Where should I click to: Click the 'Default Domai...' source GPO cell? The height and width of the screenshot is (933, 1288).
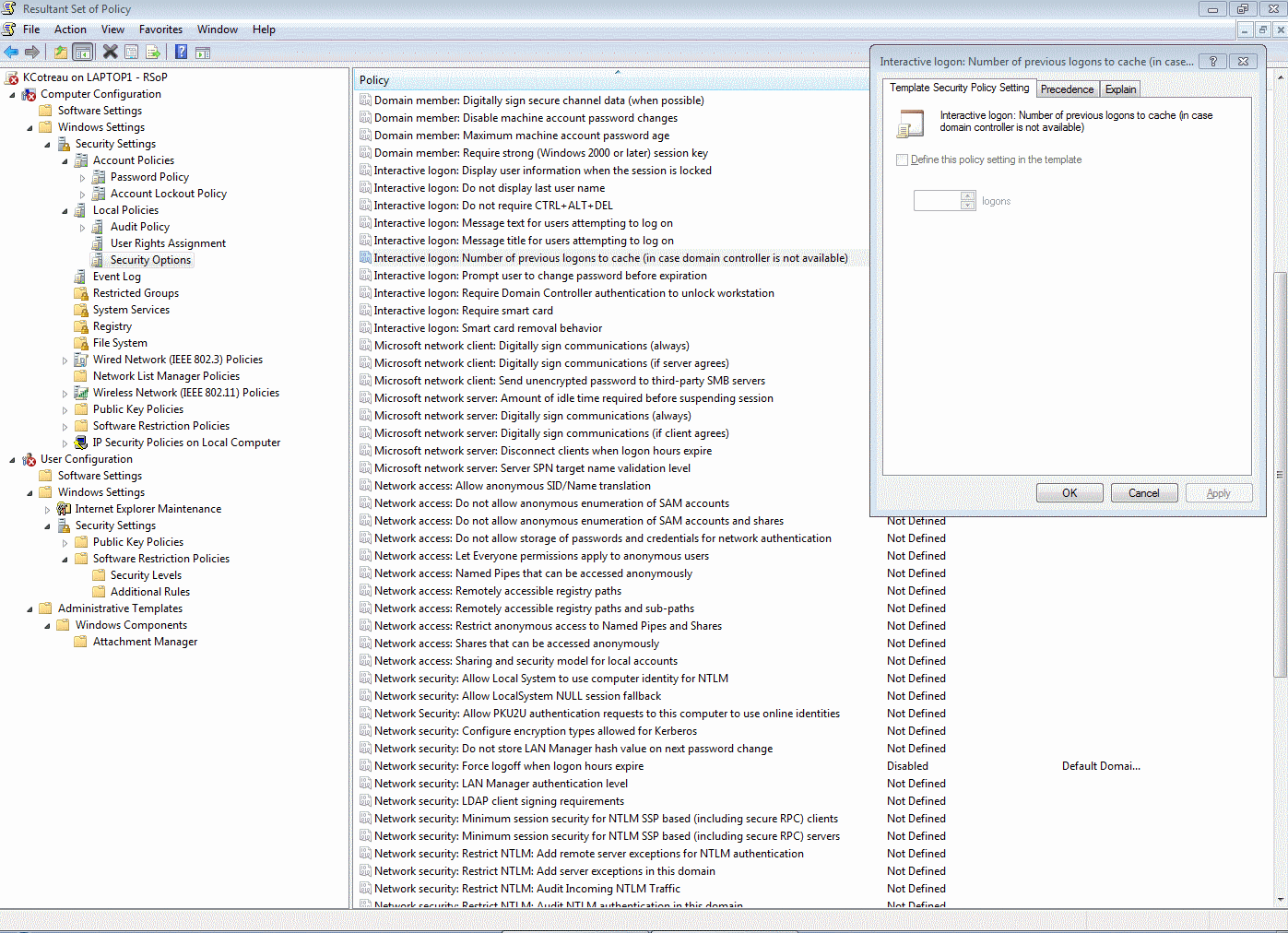(1101, 766)
